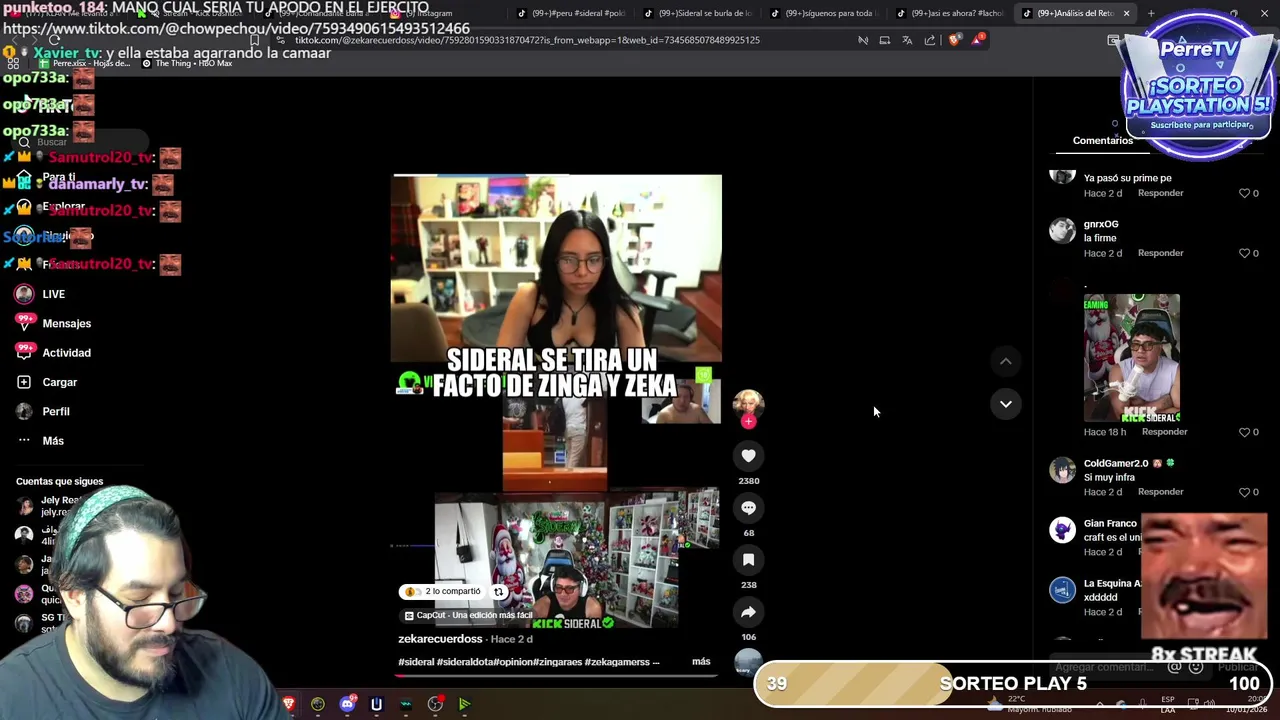This screenshot has width=1280, height=720.
Task: Close the active 'Análisis del Reto' tab
Action: pyautogui.click(x=1126, y=13)
